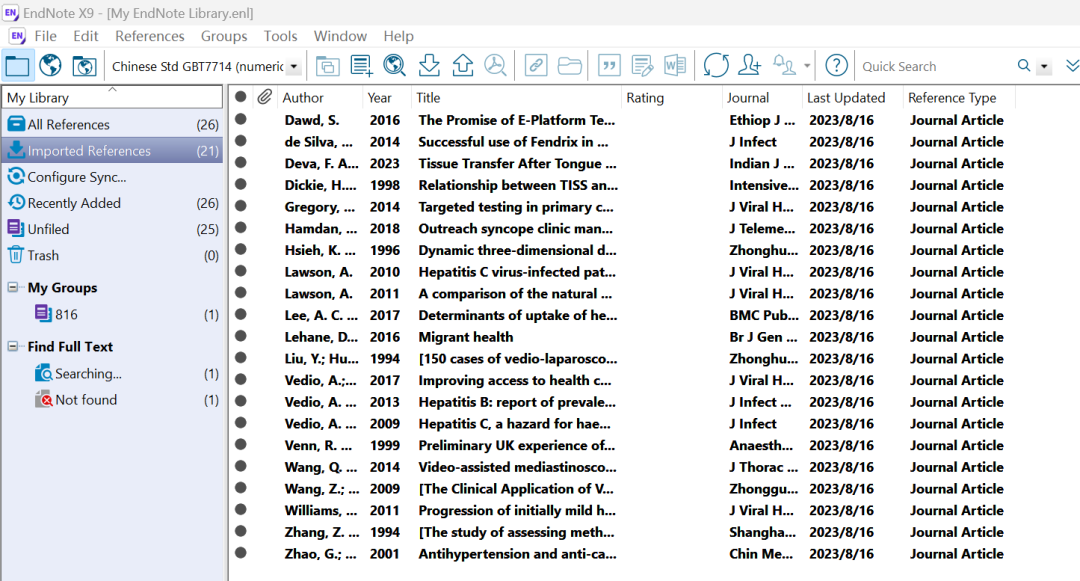The width and height of the screenshot is (1080, 581).
Task: Toggle read status dot for Hsieh, K. row
Action: click(x=240, y=249)
